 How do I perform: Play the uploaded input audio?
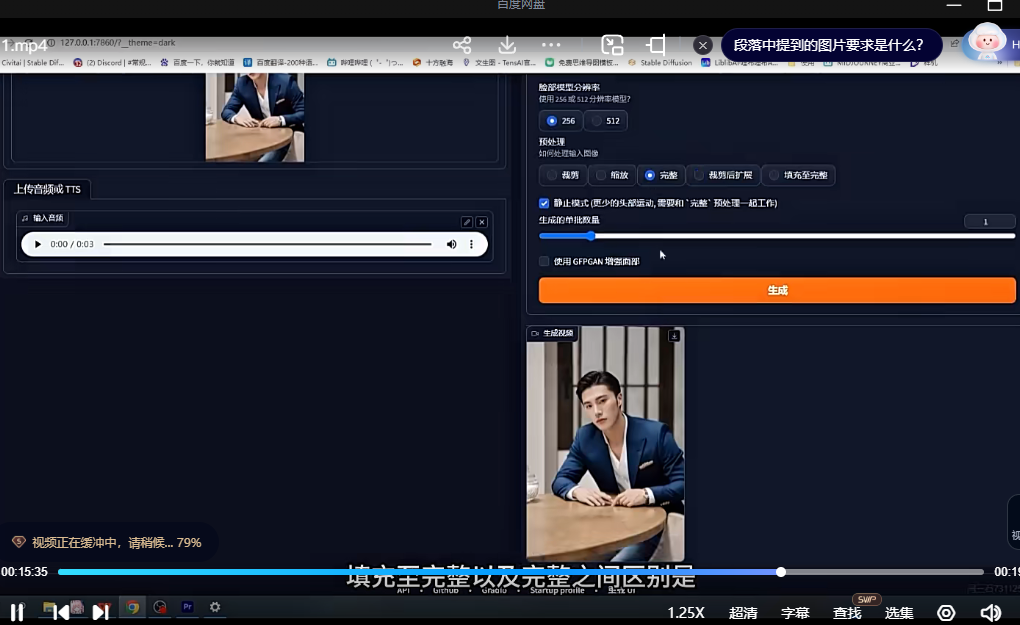[x=38, y=245]
